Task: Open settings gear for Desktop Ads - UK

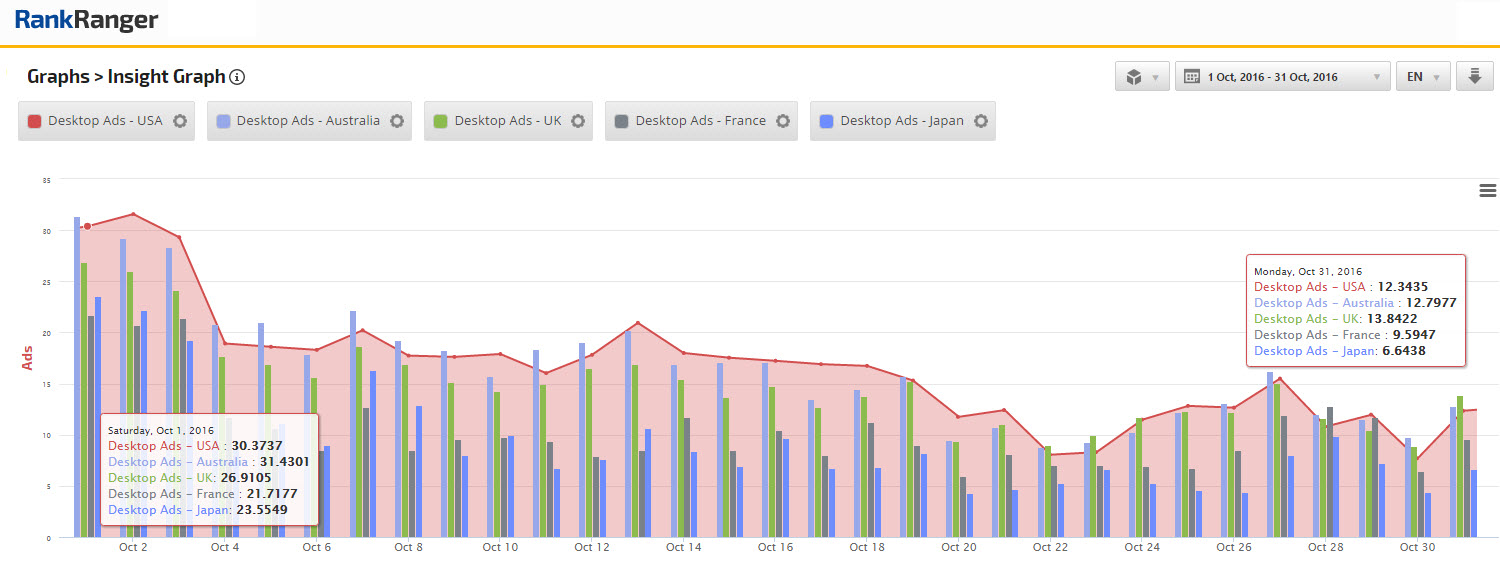Action: pyautogui.click(x=578, y=121)
